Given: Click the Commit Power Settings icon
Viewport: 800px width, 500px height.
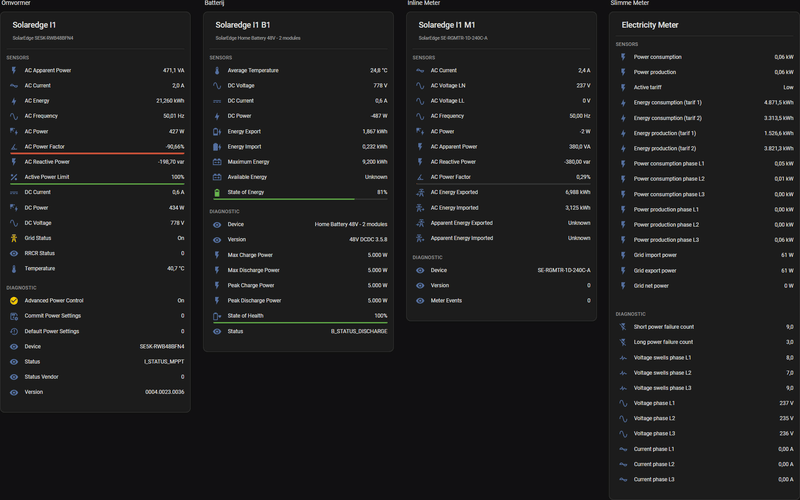Looking at the screenshot, I should point(14,315).
